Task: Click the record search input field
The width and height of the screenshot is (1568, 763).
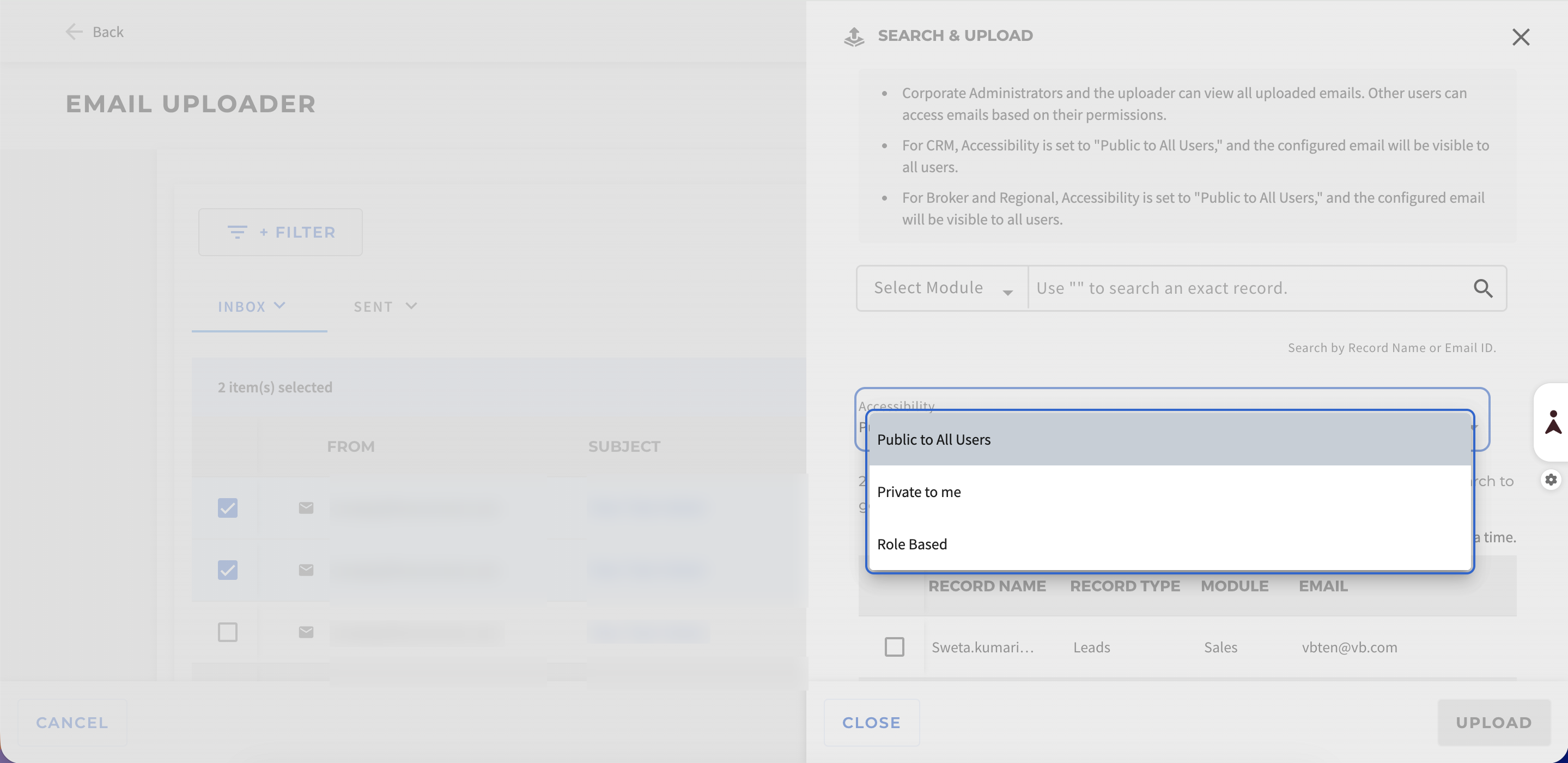Action: click(x=1248, y=288)
